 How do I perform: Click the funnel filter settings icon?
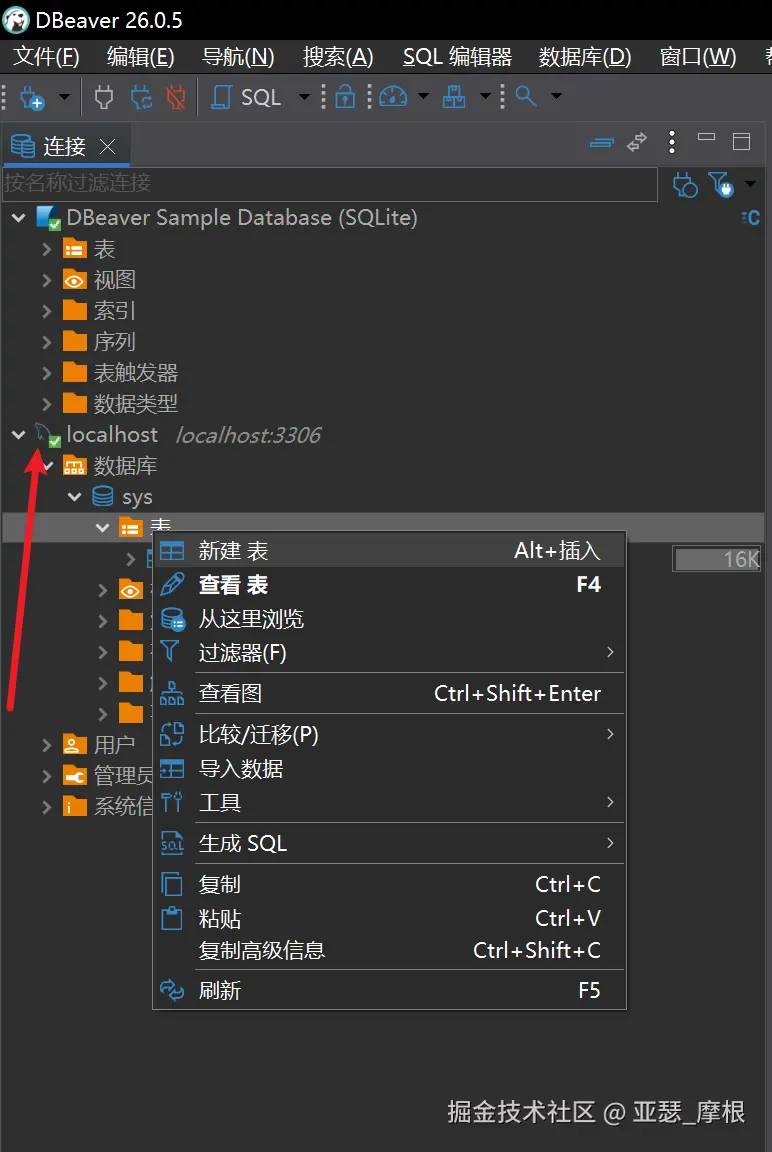click(x=721, y=184)
